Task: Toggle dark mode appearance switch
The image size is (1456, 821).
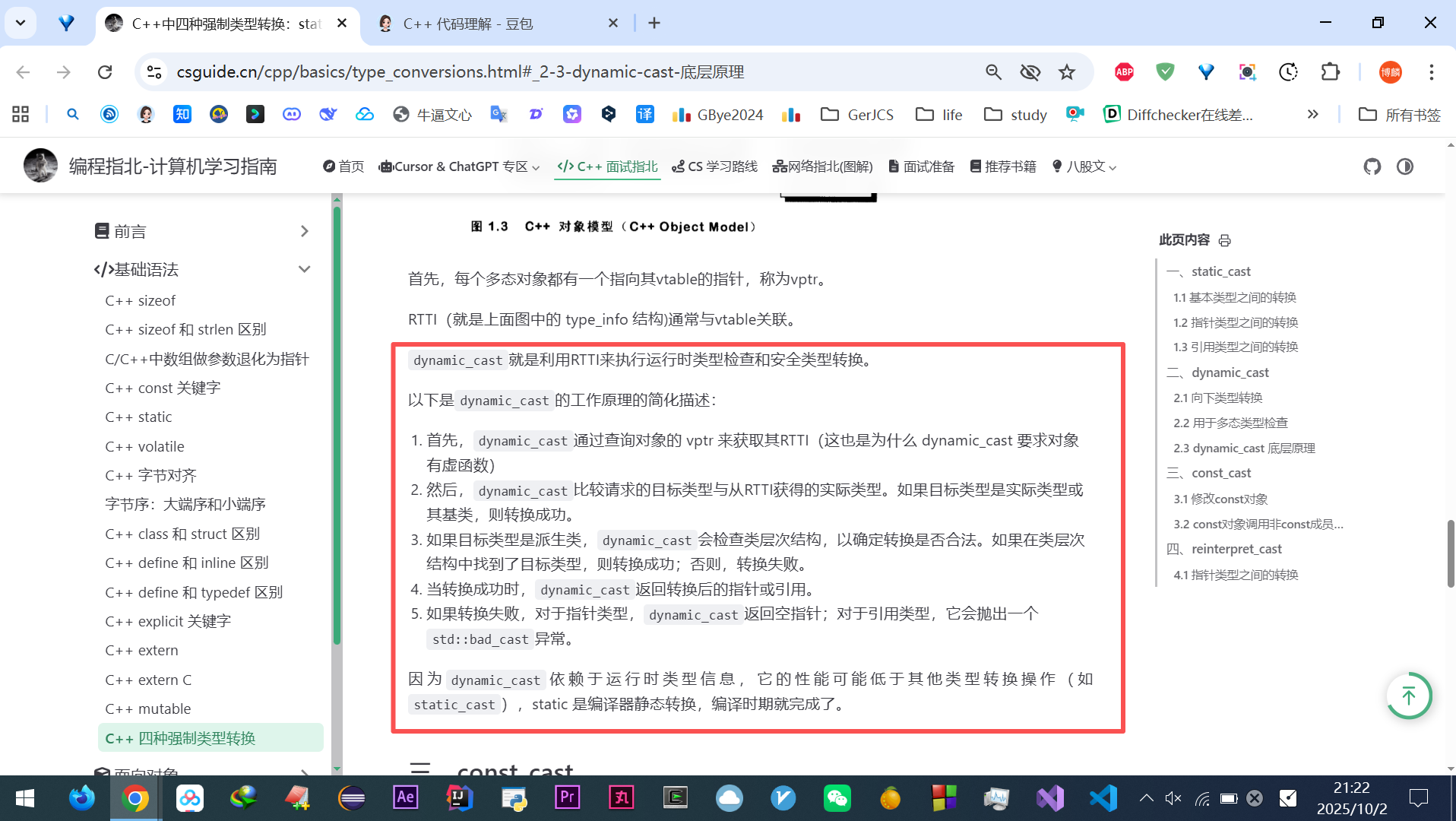Action: [x=1405, y=166]
